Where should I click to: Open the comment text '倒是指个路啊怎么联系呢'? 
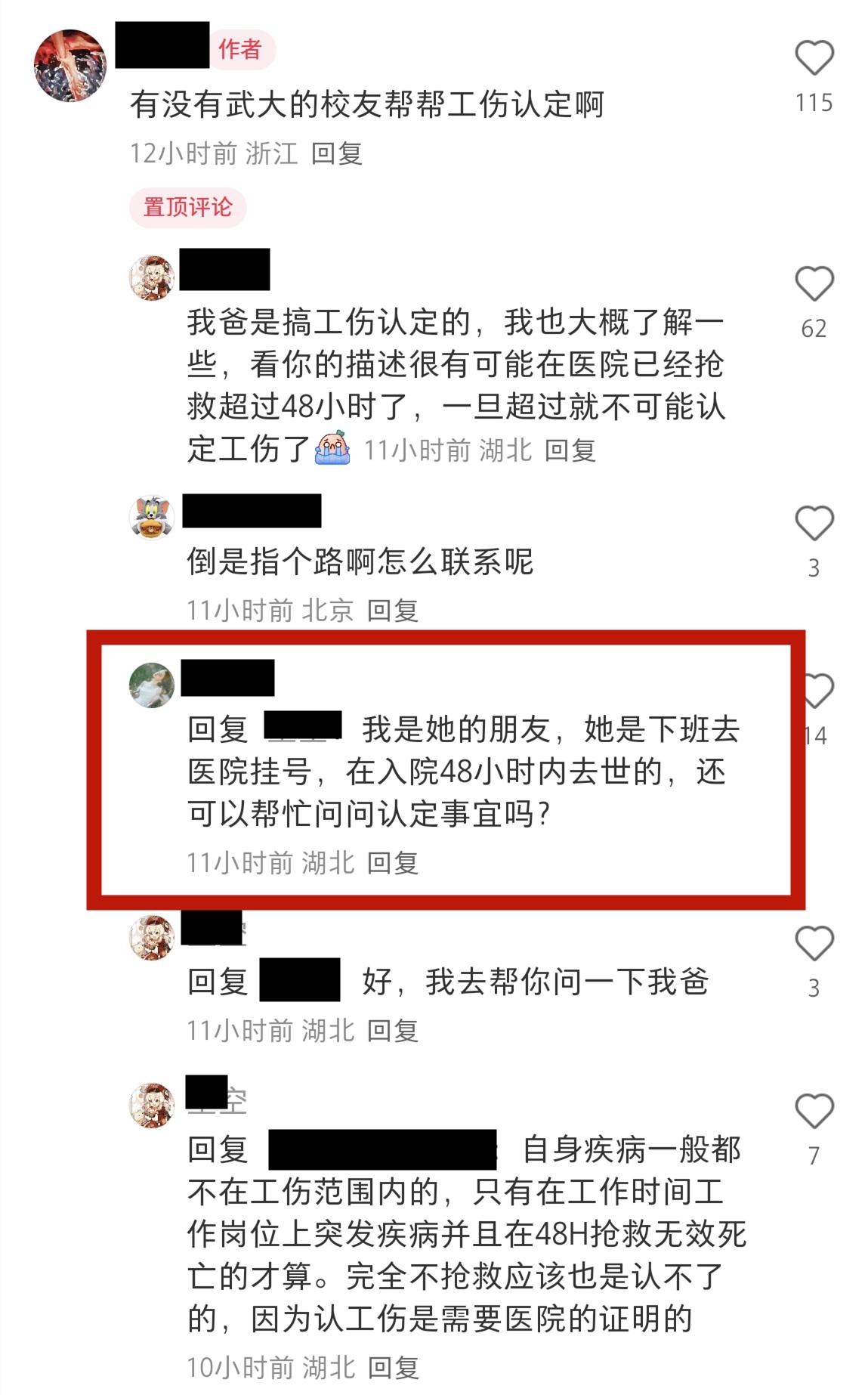point(360,562)
